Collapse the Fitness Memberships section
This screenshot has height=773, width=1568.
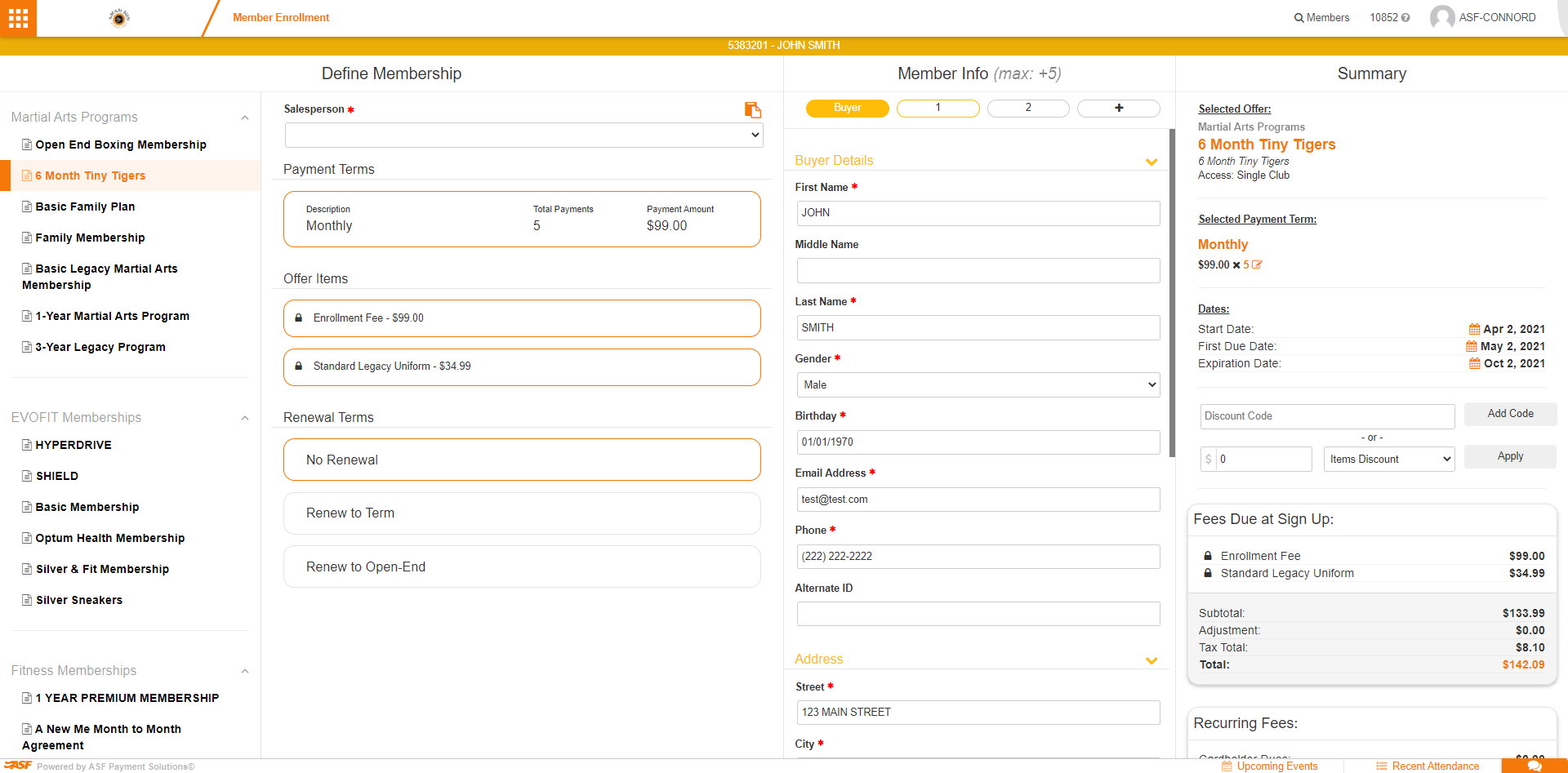(x=244, y=671)
